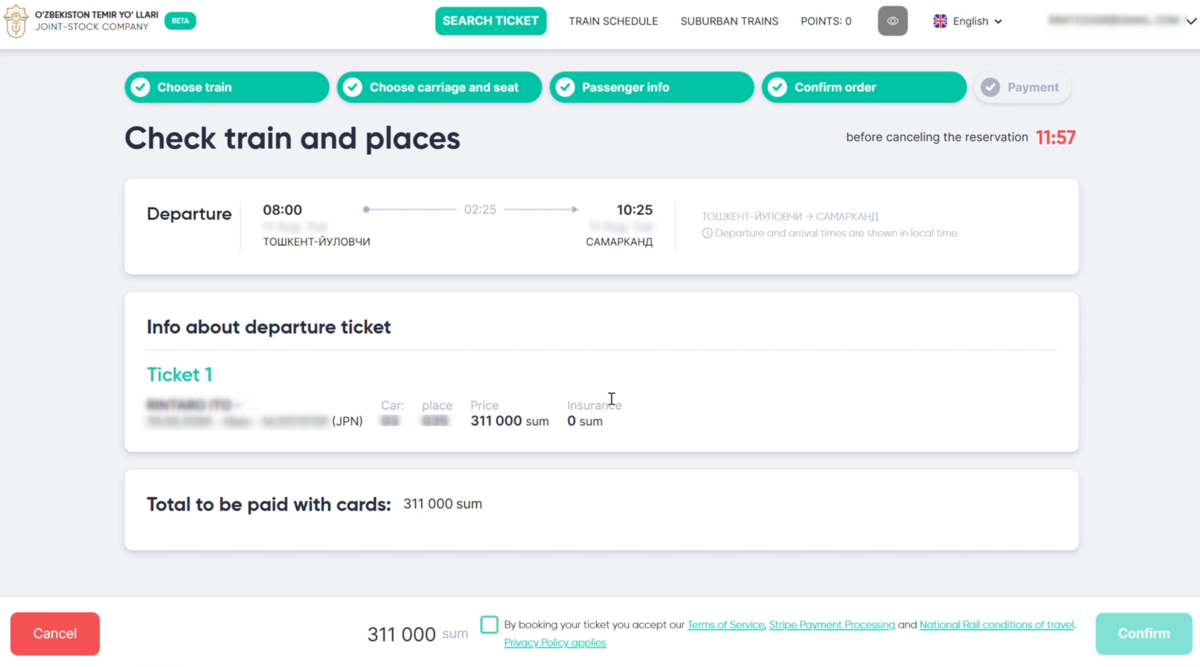Screen dimensions: 1200x667
Task: Cancel the reservation with red button
Action: [x=55, y=634]
